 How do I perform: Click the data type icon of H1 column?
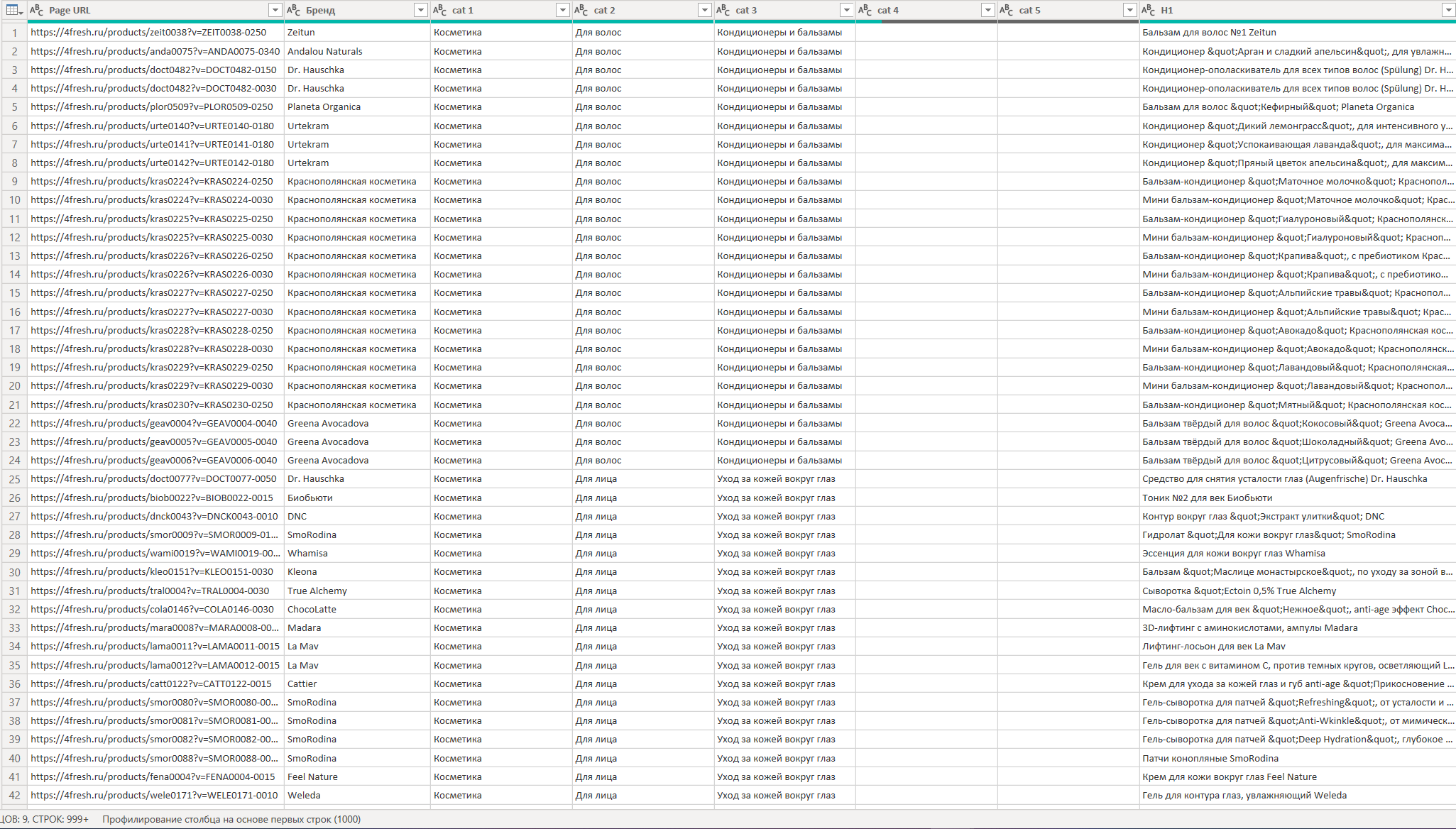coord(1148,10)
